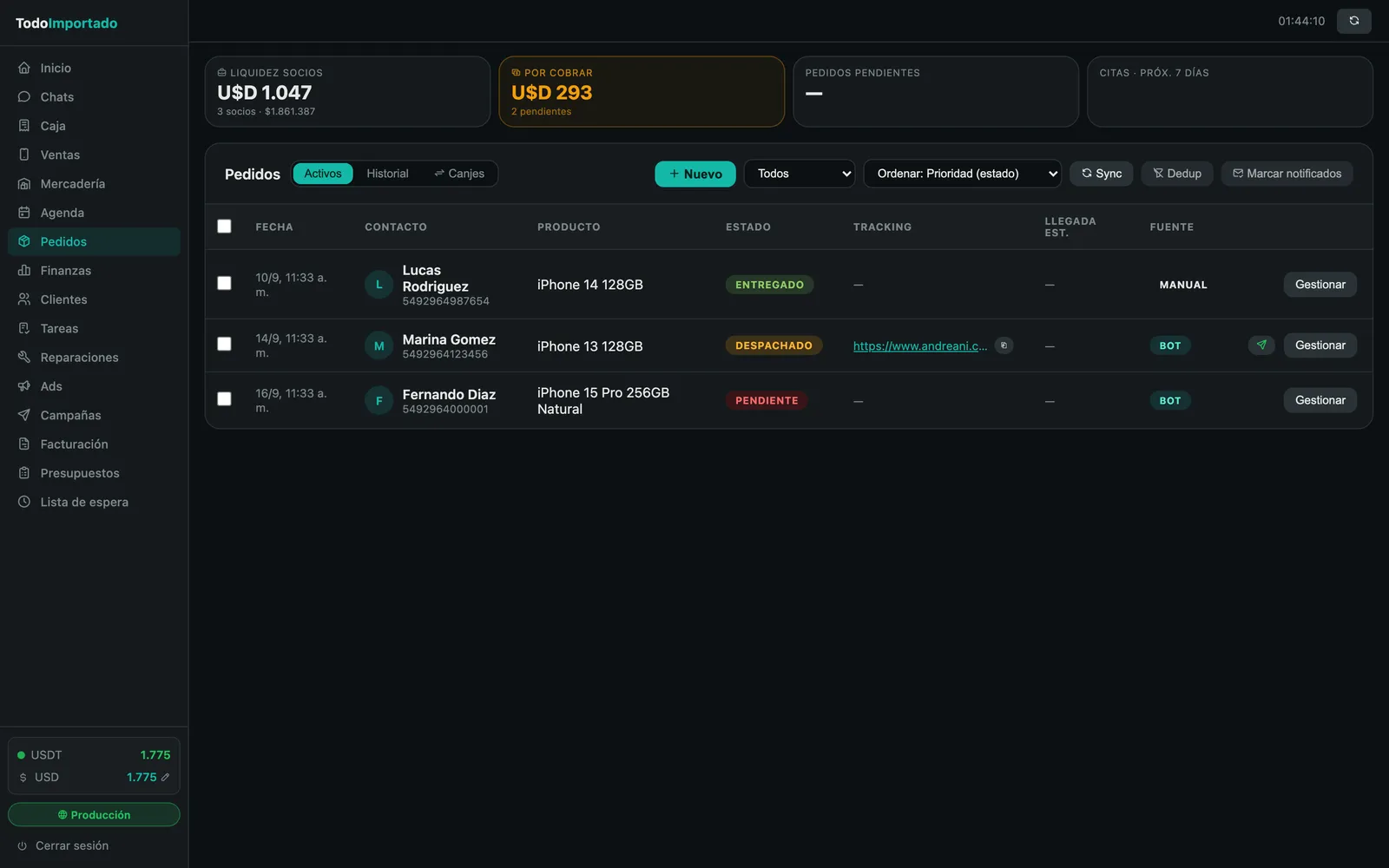Open the Todos filter dropdown
This screenshot has height=868, width=1389.
[x=799, y=174]
